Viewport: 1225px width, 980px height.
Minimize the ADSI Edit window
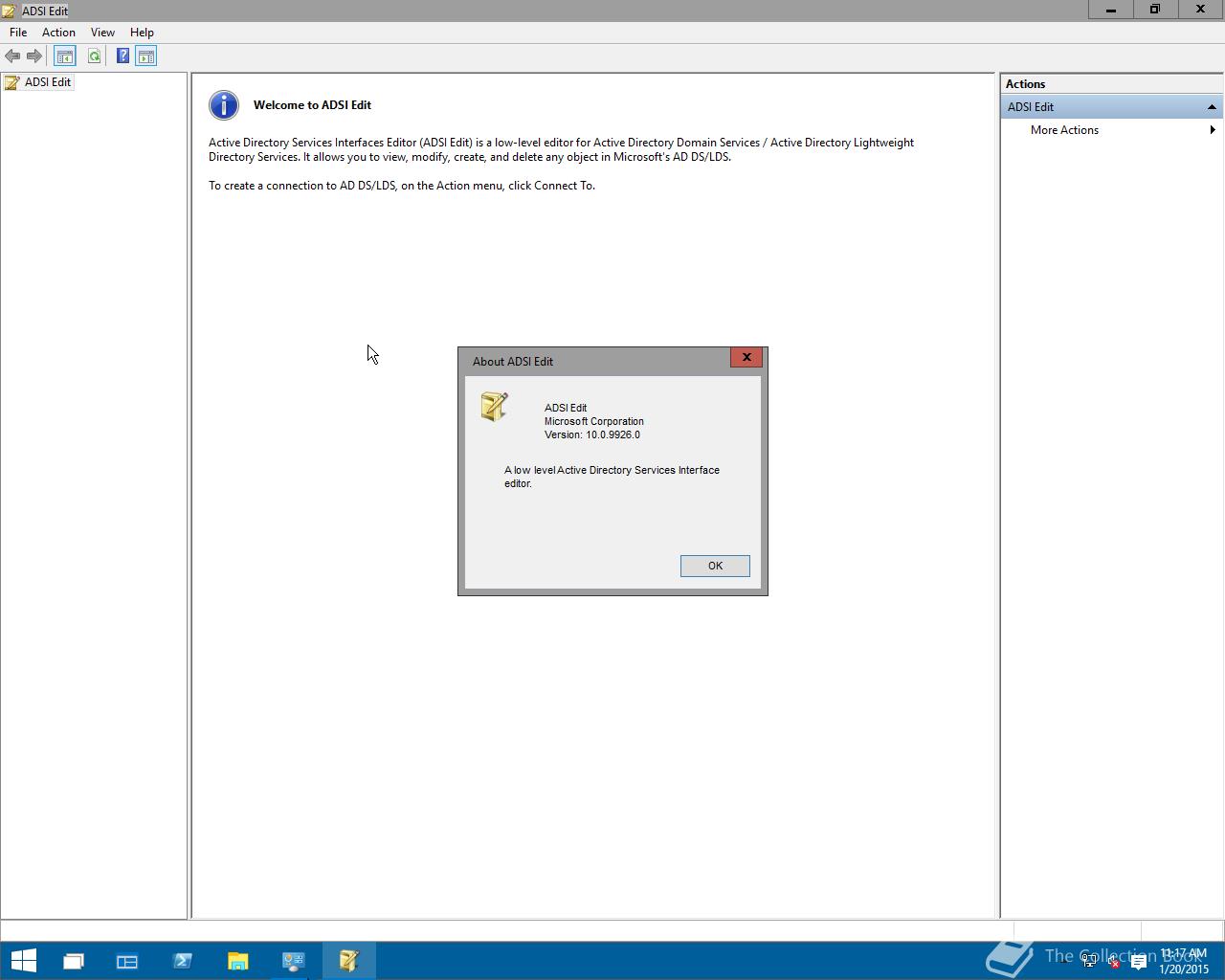pyautogui.click(x=1111, y=10)
